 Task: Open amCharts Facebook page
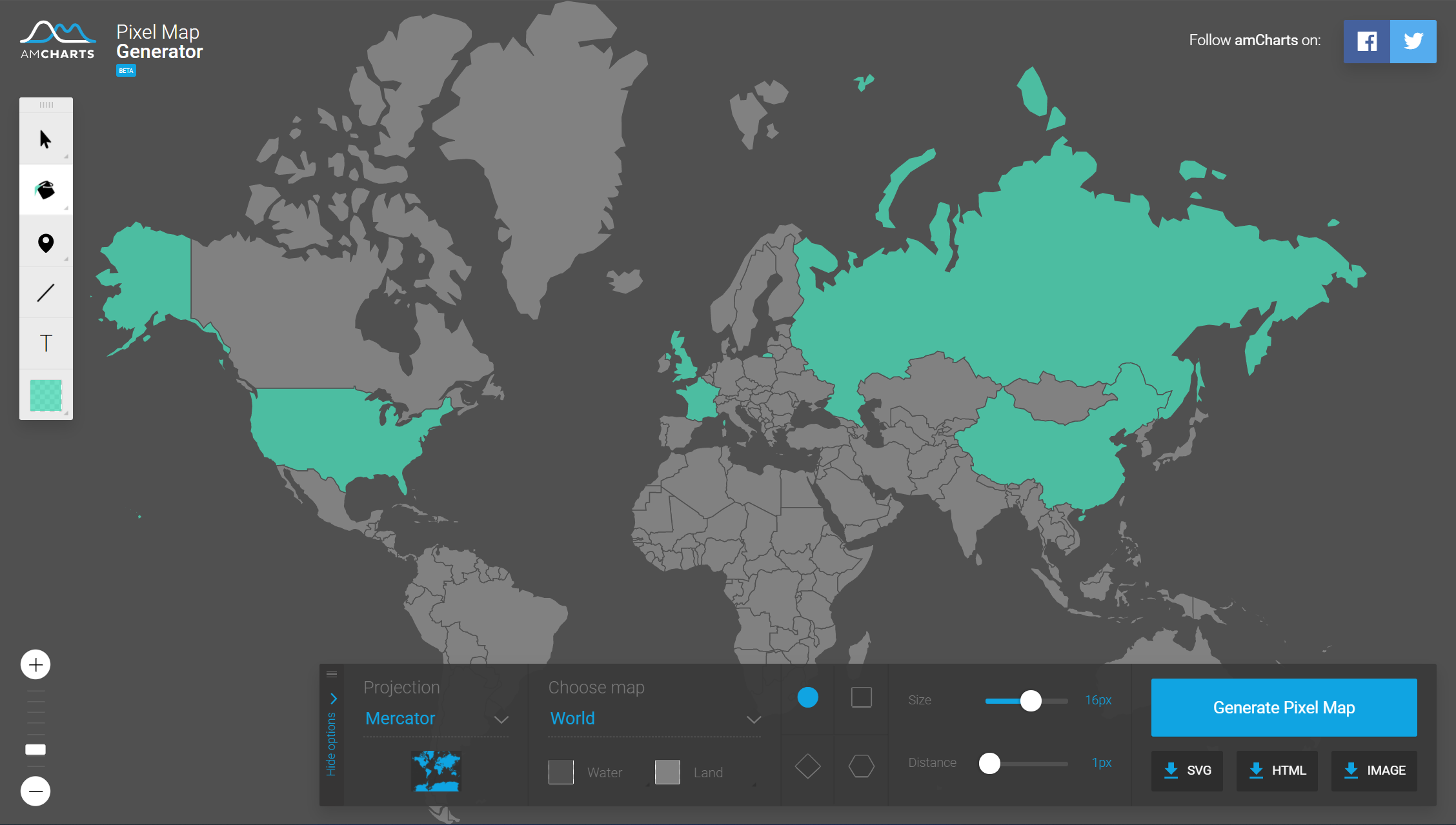pos(1366,41)
